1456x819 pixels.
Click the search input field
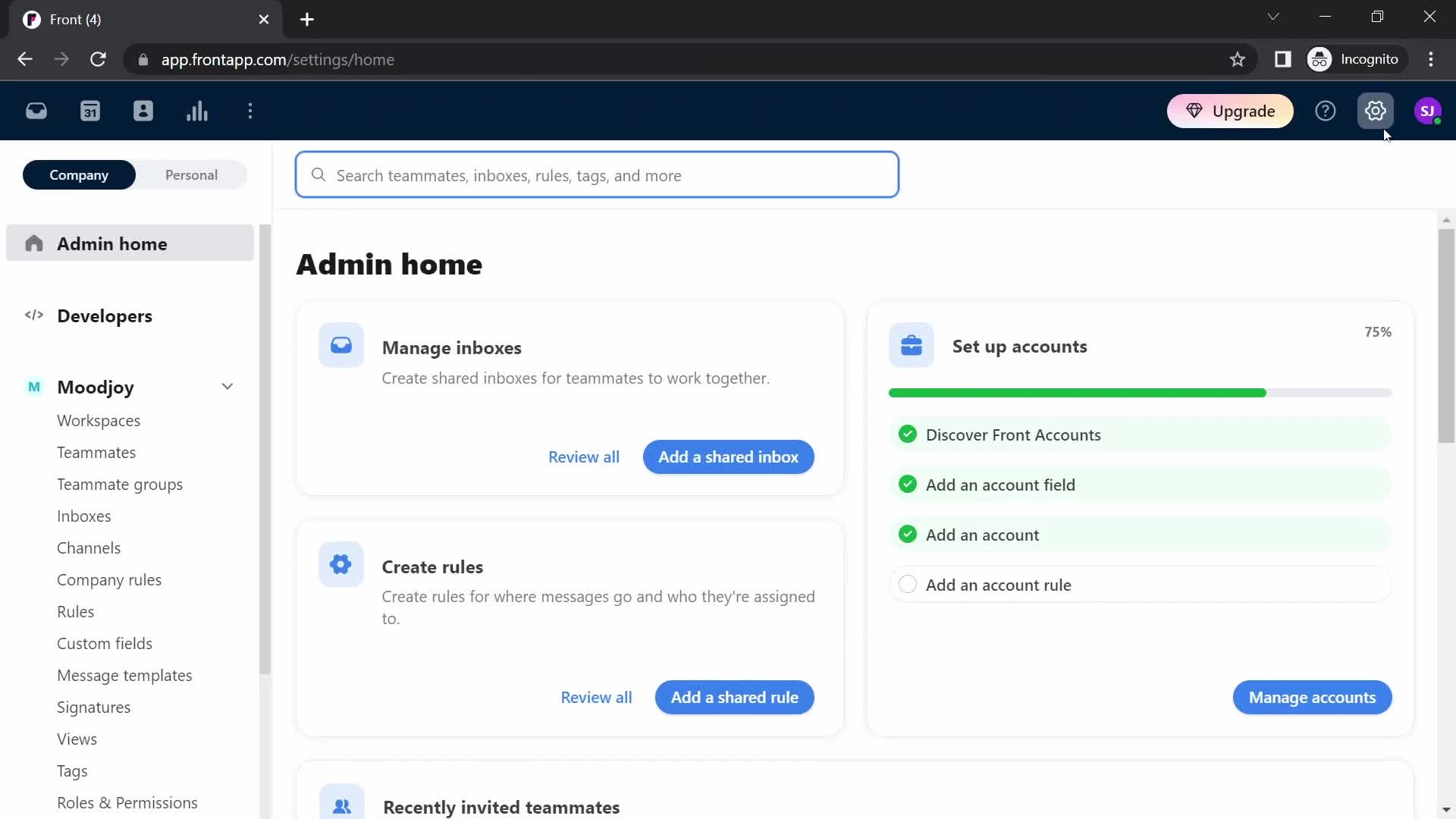coord(596,175)
